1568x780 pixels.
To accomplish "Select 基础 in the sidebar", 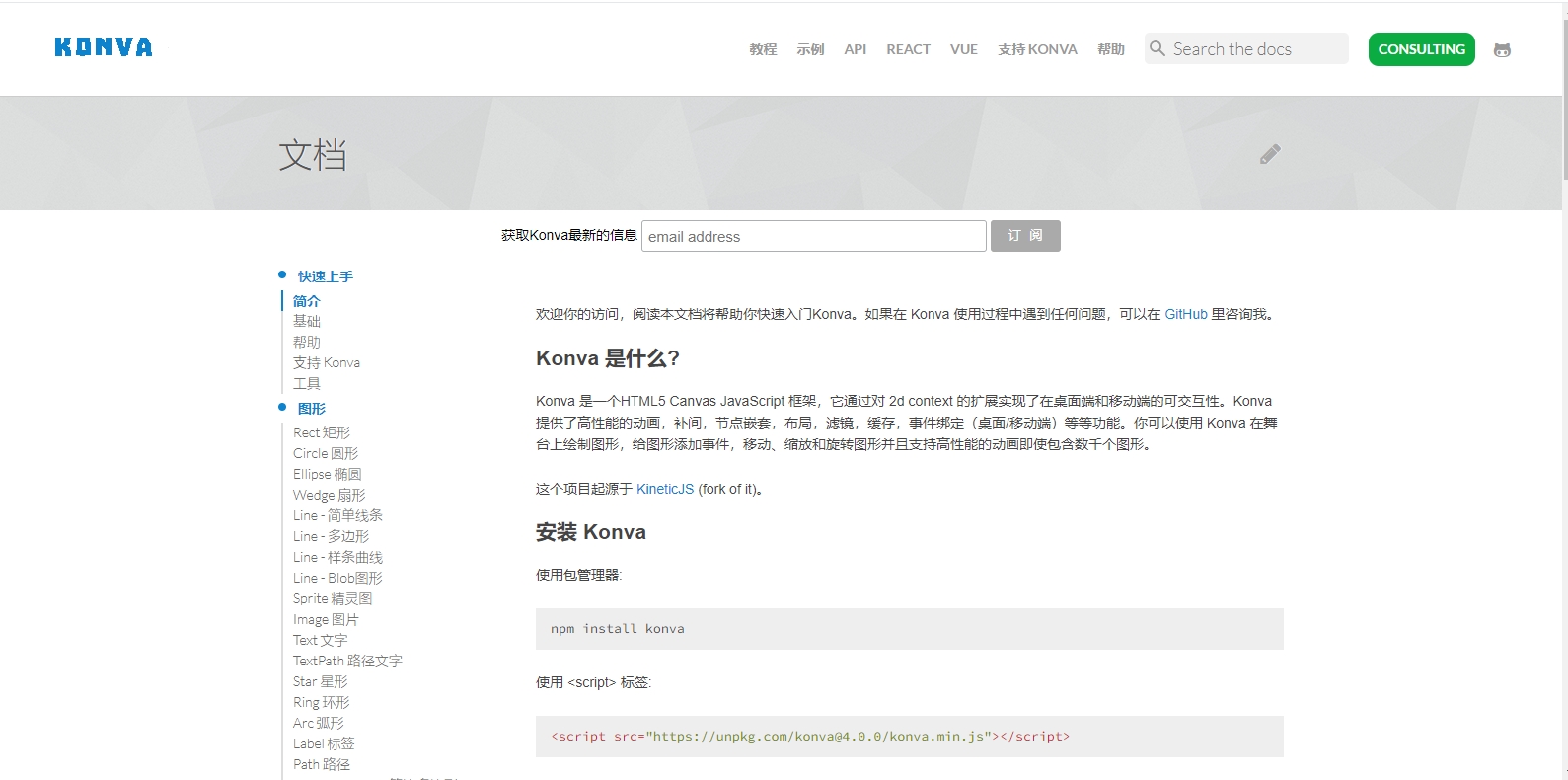I will pos(307,322).
